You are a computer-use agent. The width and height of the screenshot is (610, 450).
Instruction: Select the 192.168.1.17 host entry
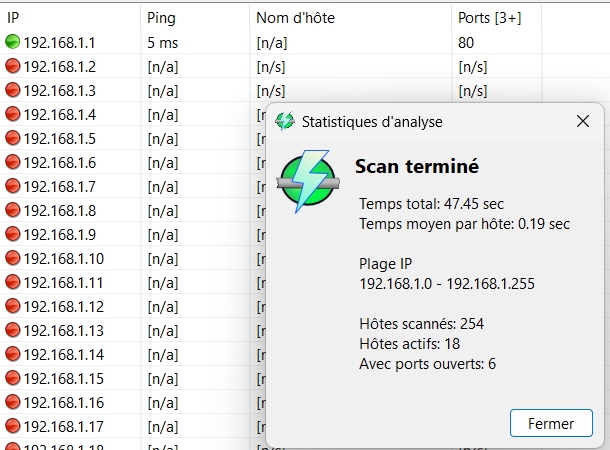tap(63, 427)
